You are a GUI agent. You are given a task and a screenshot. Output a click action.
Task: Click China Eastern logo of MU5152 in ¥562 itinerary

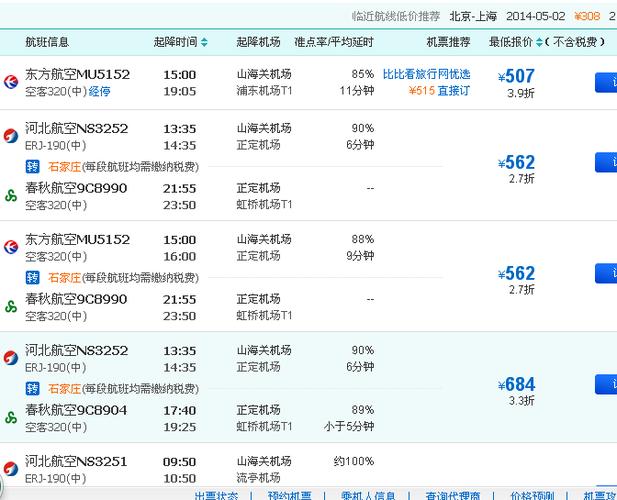(x=11, y=247)
